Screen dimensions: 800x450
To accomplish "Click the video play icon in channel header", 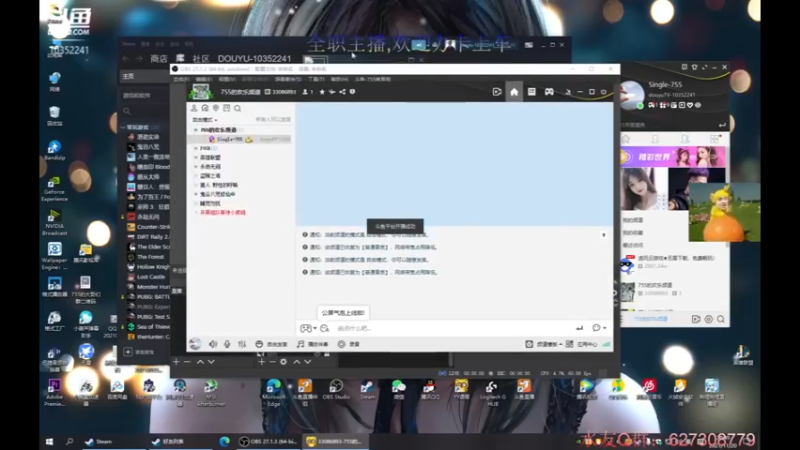I will (497, 92).
